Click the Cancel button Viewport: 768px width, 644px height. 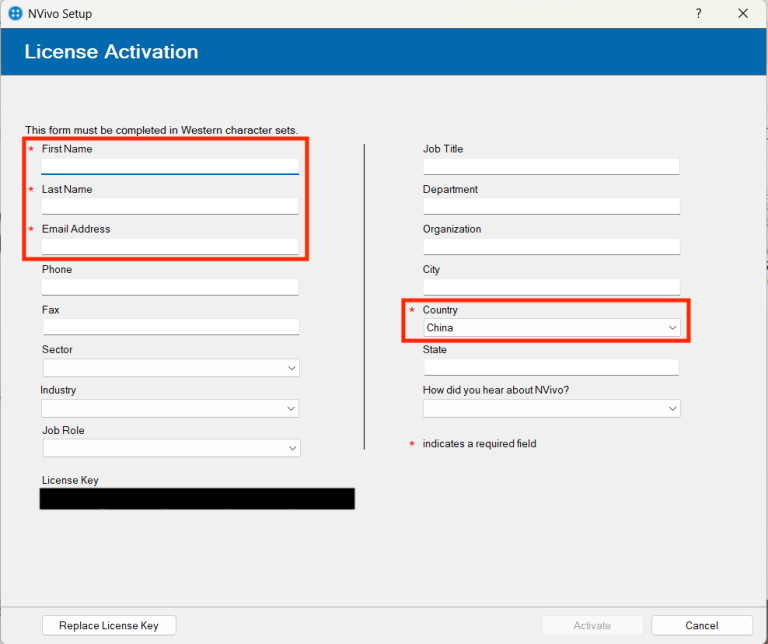701,625
